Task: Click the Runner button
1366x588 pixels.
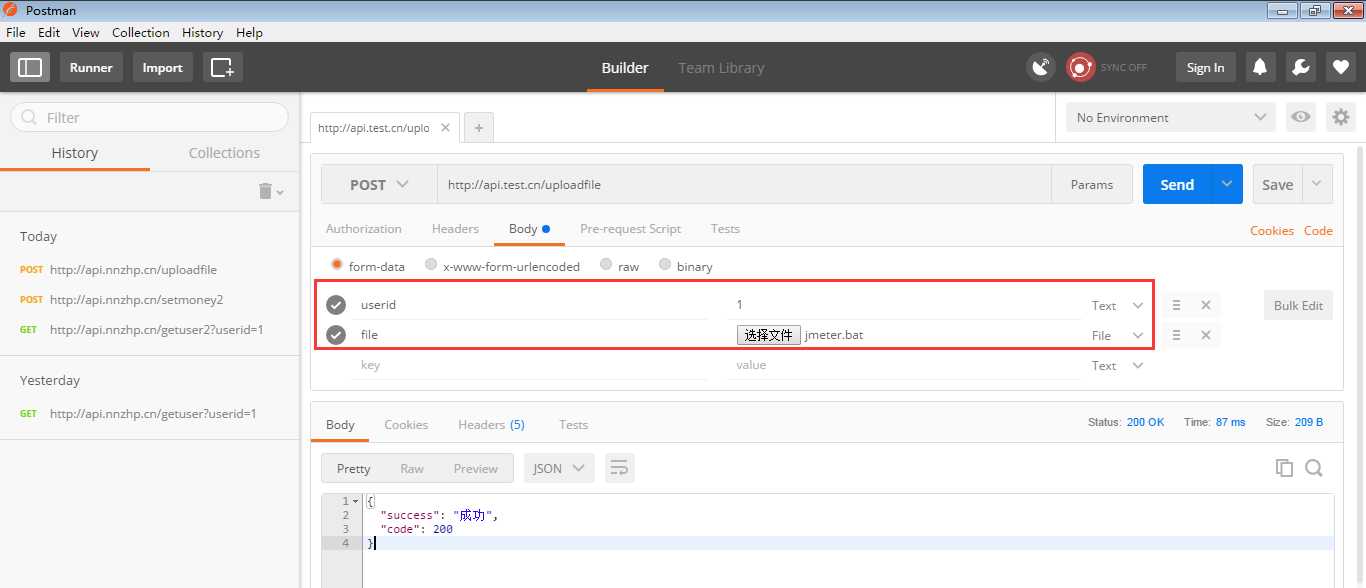Action: click(91, 67)
